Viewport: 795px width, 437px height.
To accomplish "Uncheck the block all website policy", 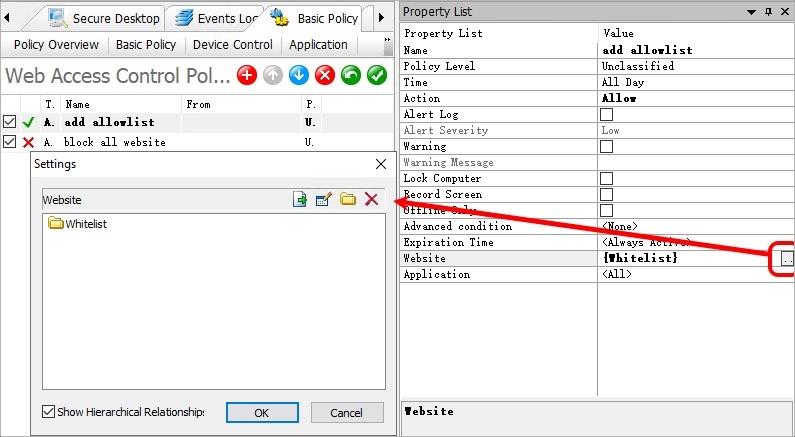I will pyautogui.click(x=9, y=141).
